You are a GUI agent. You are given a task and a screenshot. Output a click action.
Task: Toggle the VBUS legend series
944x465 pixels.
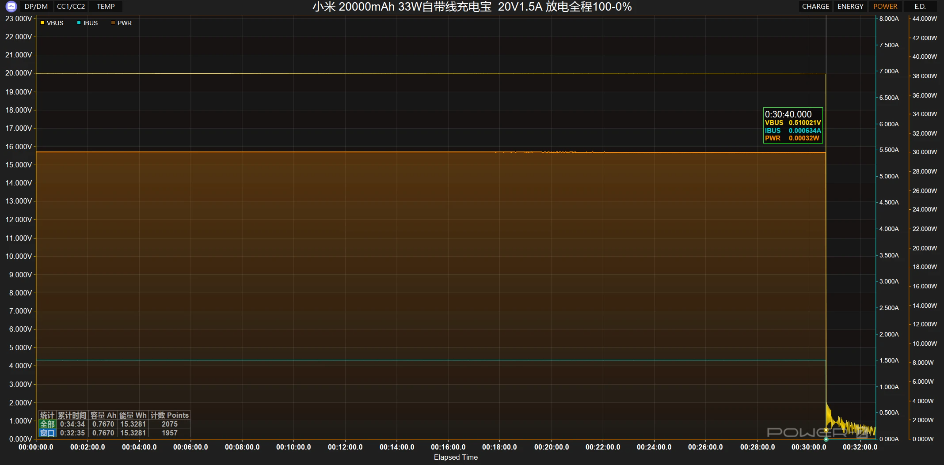[x=52, y=23]
